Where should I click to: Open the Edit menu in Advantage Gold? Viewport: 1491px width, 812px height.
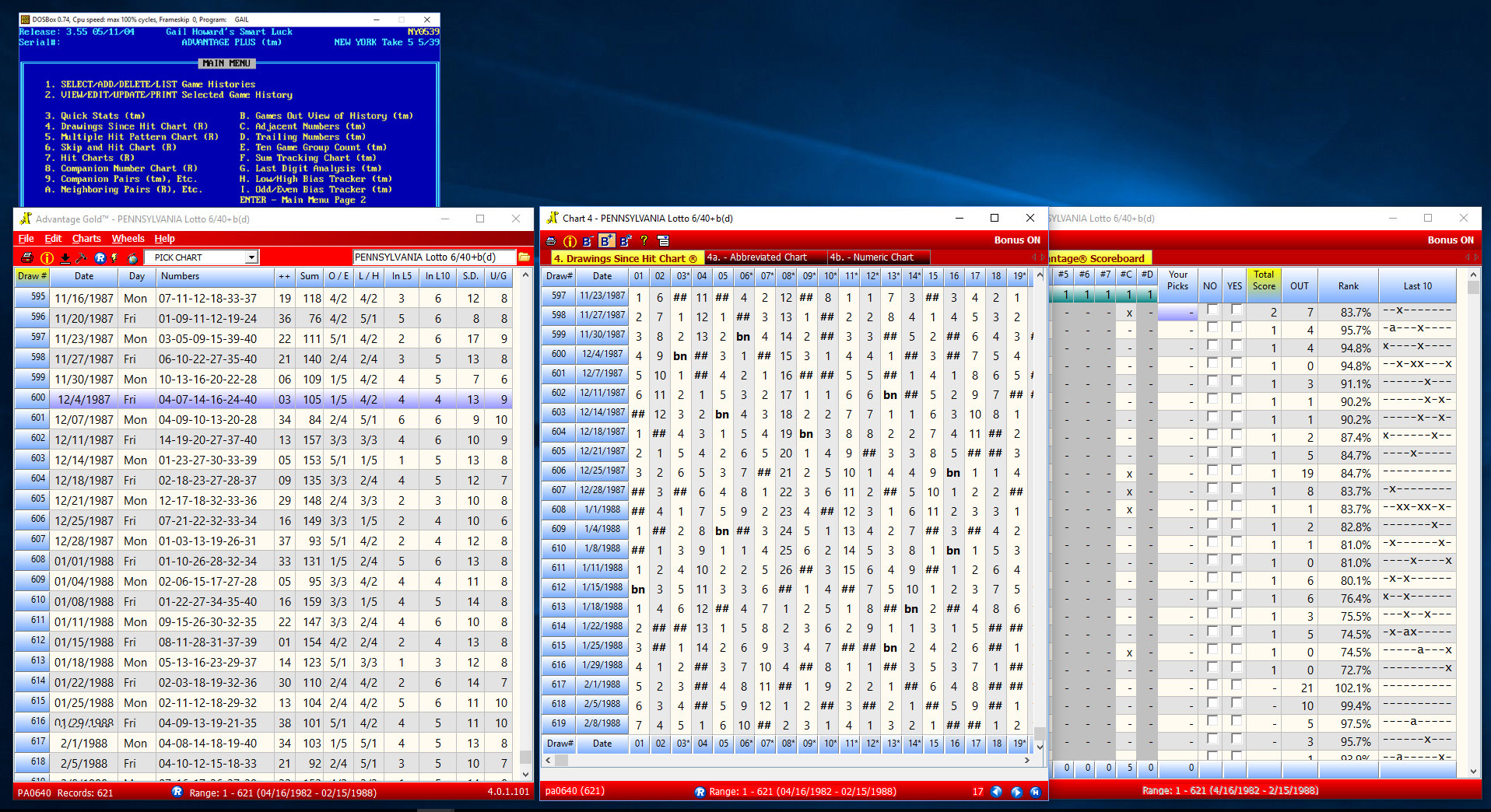tap(53, 239)
